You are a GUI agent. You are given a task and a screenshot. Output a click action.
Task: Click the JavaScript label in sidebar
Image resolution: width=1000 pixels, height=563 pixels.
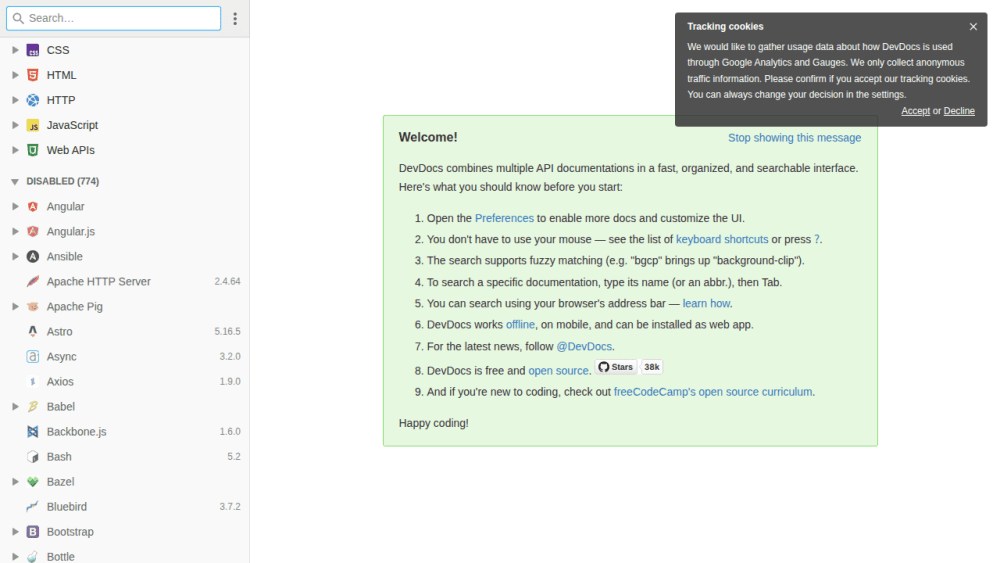tap(72, 125)
